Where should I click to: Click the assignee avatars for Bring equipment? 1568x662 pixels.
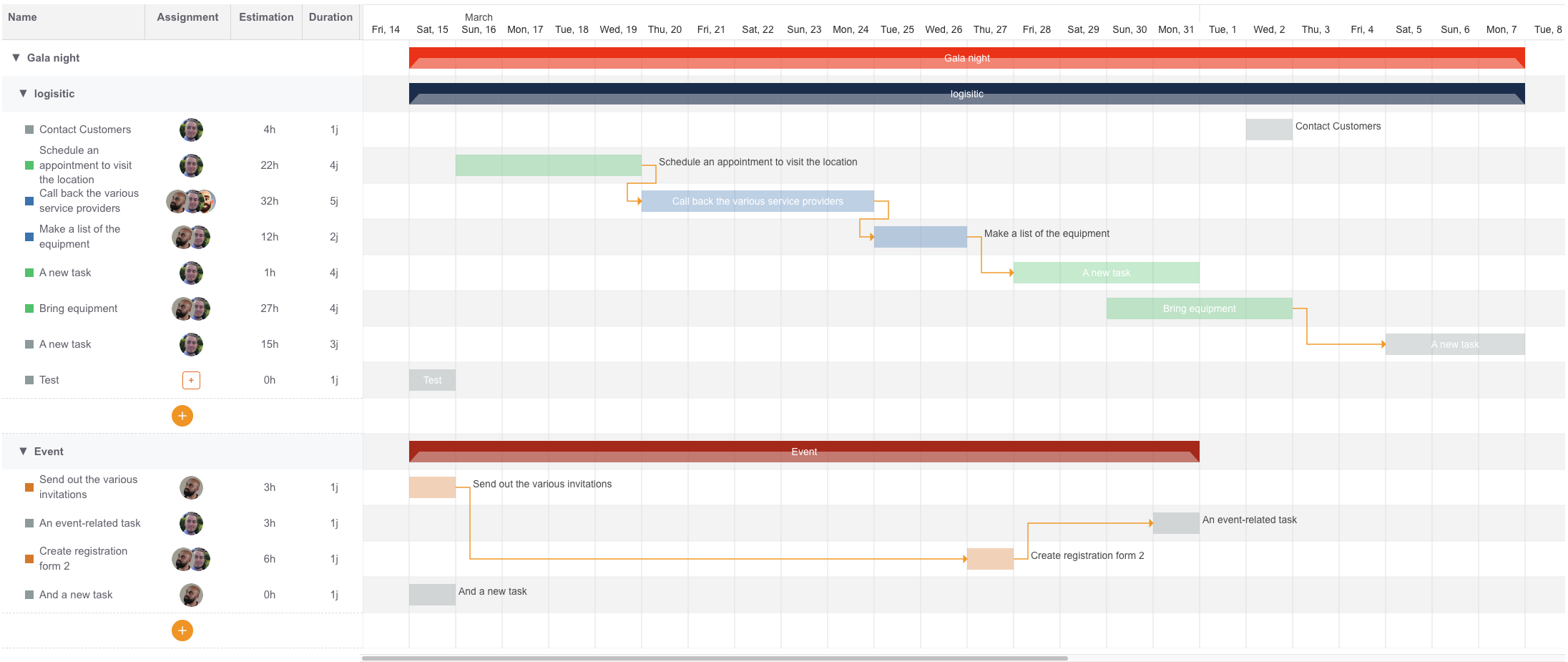191,308
